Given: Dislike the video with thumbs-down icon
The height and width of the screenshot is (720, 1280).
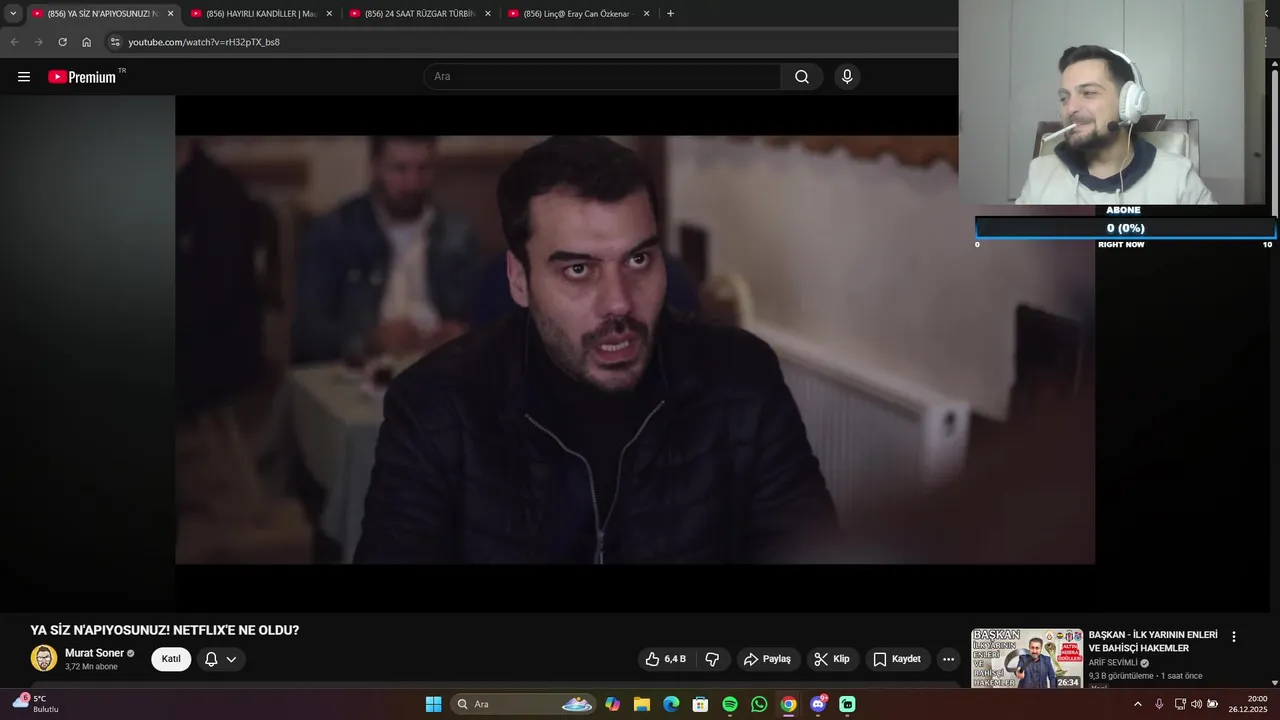Looking at the screenshot, I should pyautogui.click(x=712, y=659).
